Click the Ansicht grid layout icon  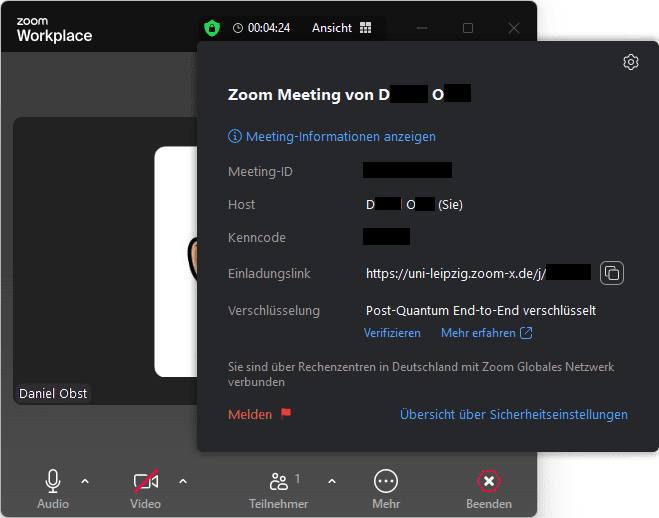click(x=366, y=28)
